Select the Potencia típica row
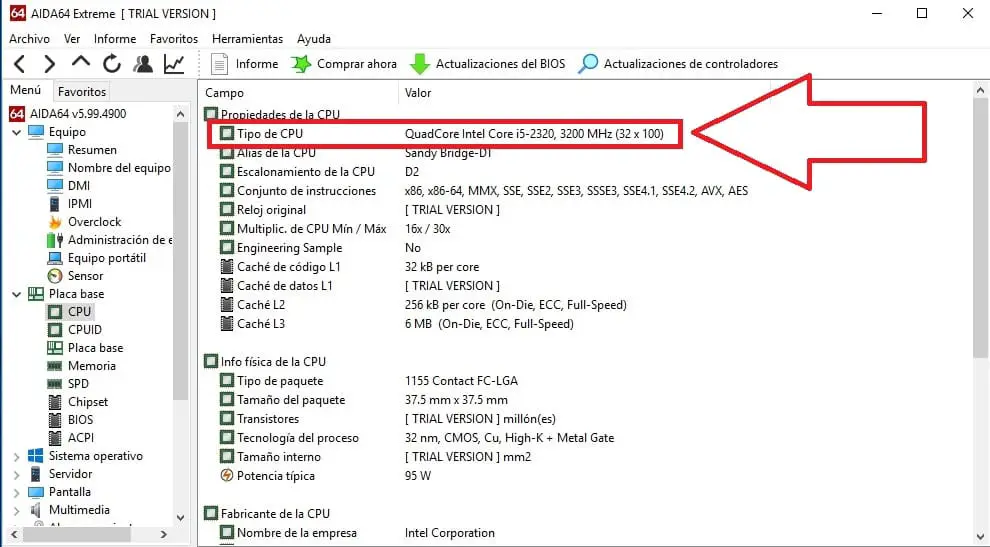Screen dimensions: 990x547 click(x=325, y=476)
